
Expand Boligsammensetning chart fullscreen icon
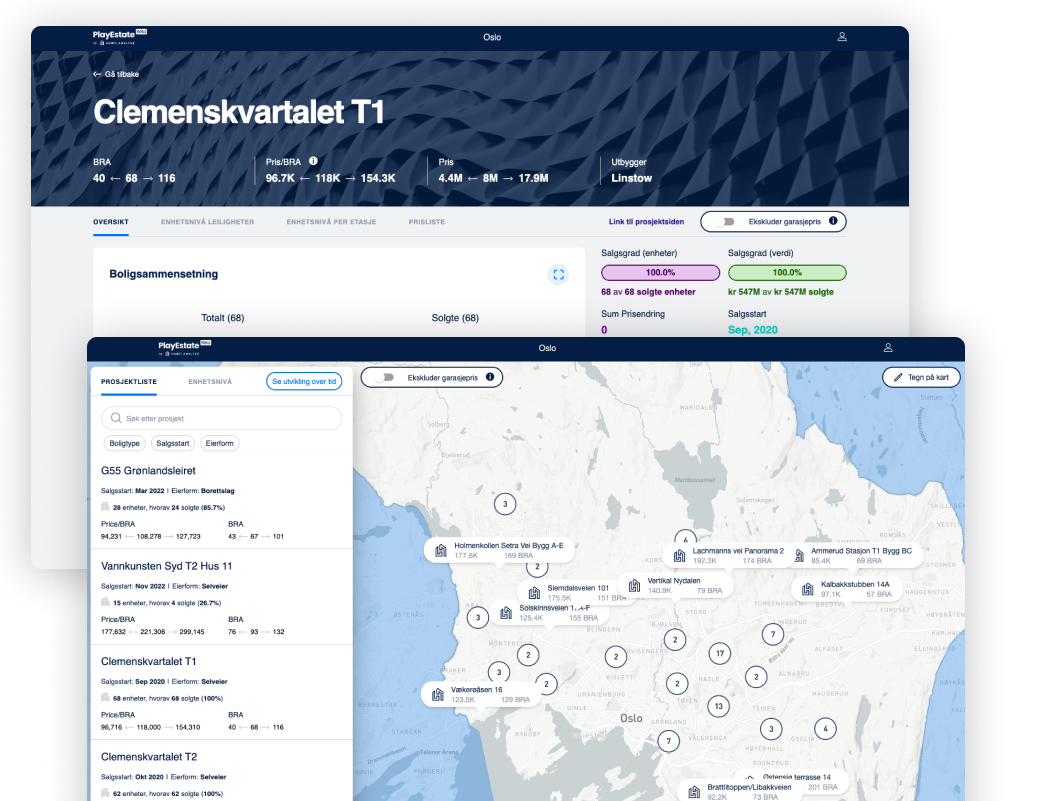[x=558, y=275]
